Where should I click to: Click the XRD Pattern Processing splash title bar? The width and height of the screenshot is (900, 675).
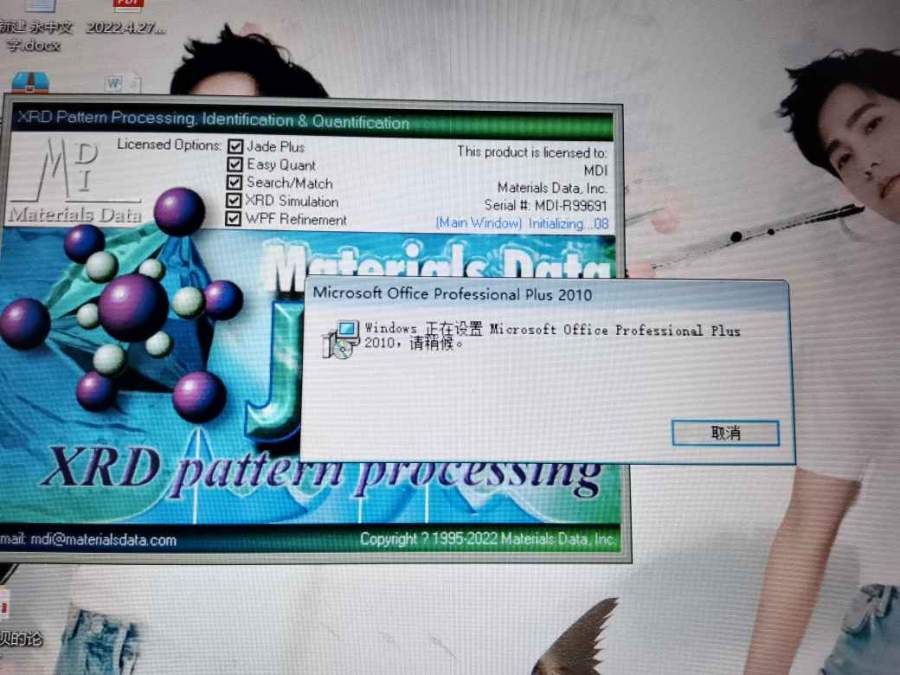(x=312, y=120)
